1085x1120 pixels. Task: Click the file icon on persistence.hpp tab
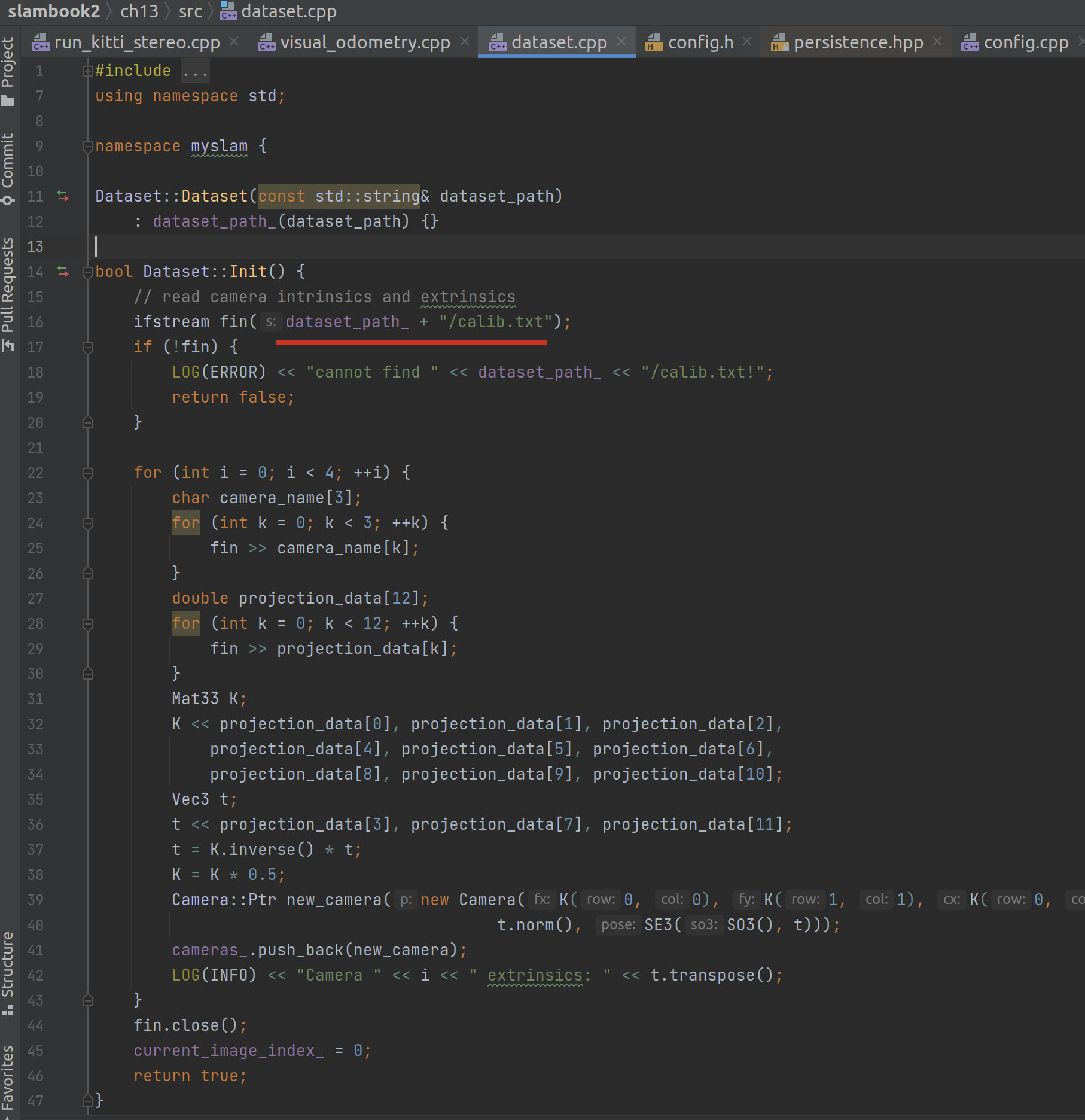(780, 42)
